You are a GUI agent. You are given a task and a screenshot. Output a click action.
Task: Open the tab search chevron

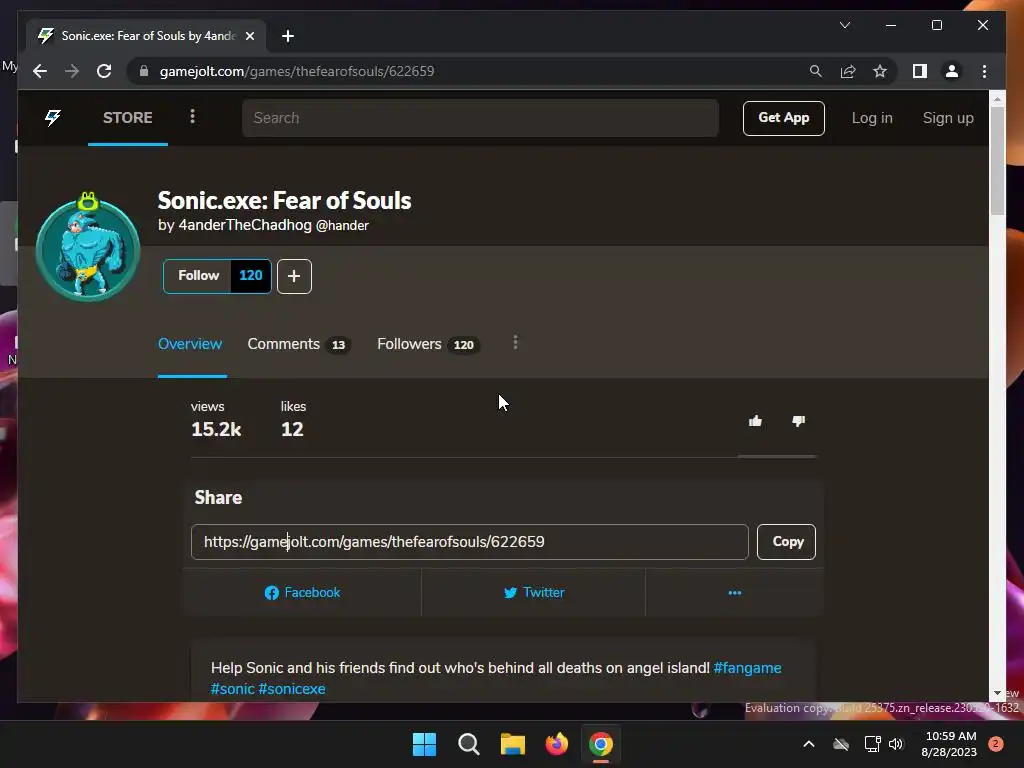pyautogui.click(x=844, y=25)
